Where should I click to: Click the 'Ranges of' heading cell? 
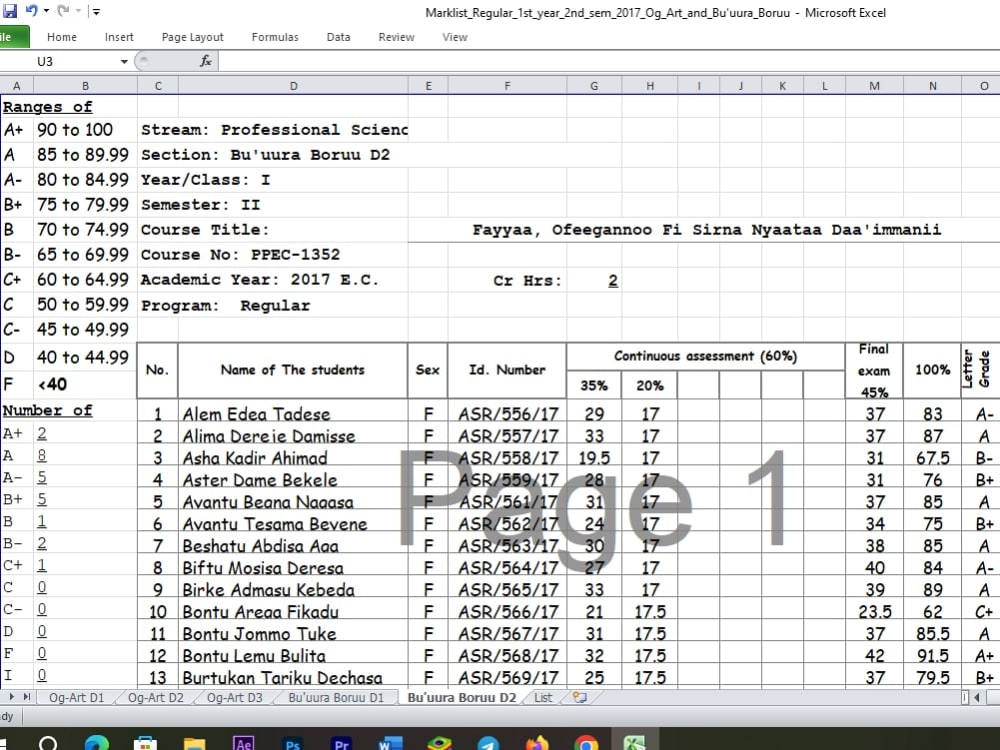[48, 107]
